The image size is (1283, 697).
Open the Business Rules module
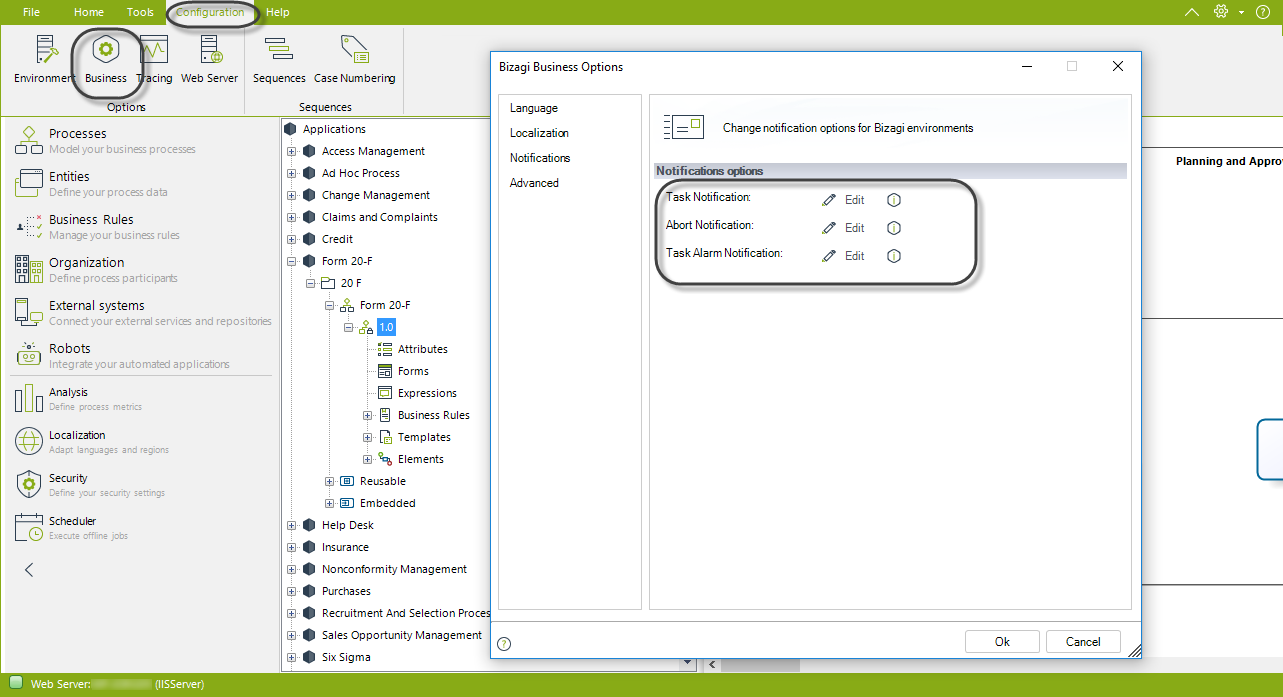coord(142,226)
